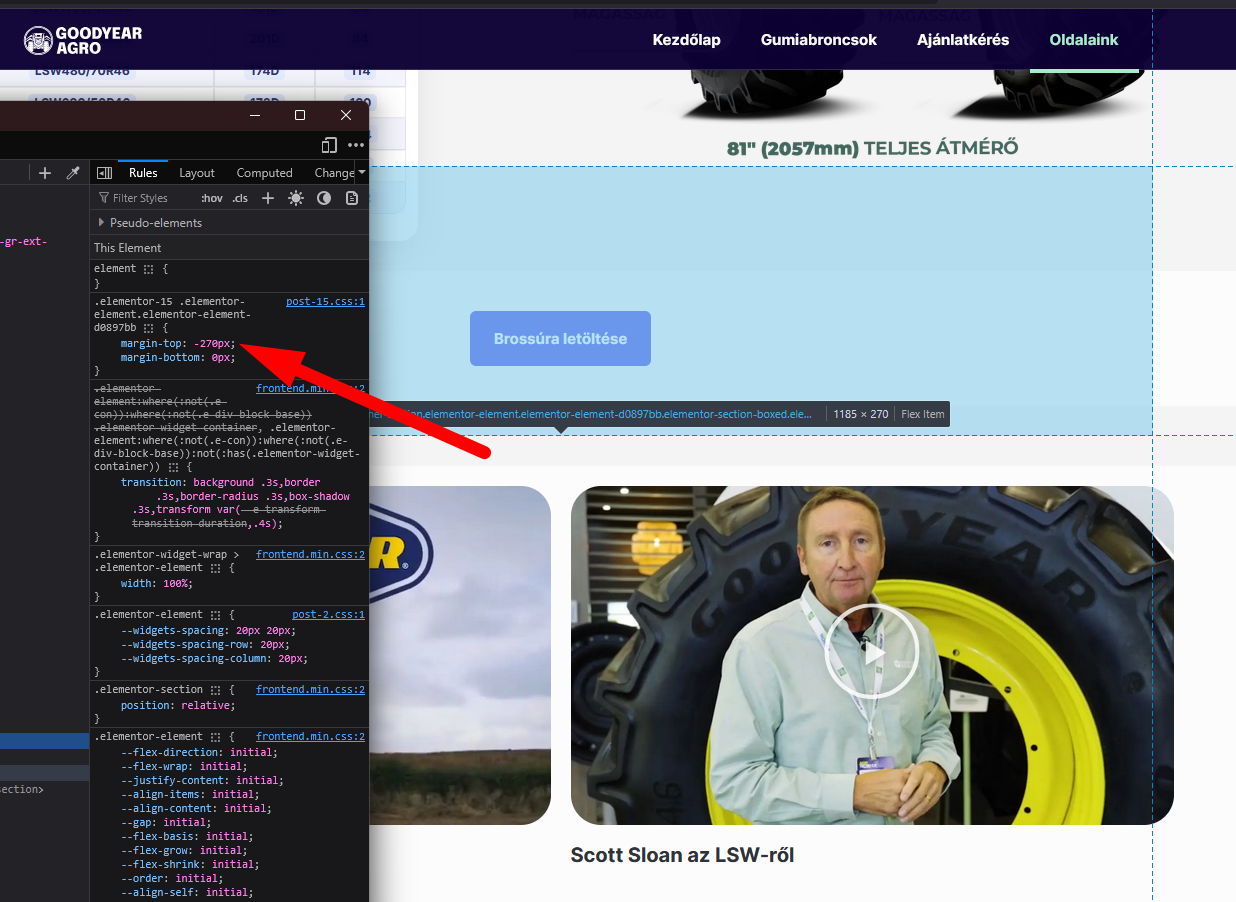Show remaining inspector tabs via the overflow arrow
The width and height of the screenshot is (1236, 902).
coord(361,172)
